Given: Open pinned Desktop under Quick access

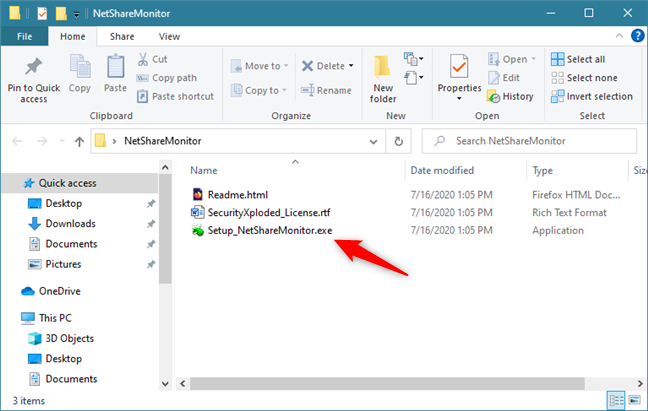Looking at the screenshot, I should coord(64,203).
